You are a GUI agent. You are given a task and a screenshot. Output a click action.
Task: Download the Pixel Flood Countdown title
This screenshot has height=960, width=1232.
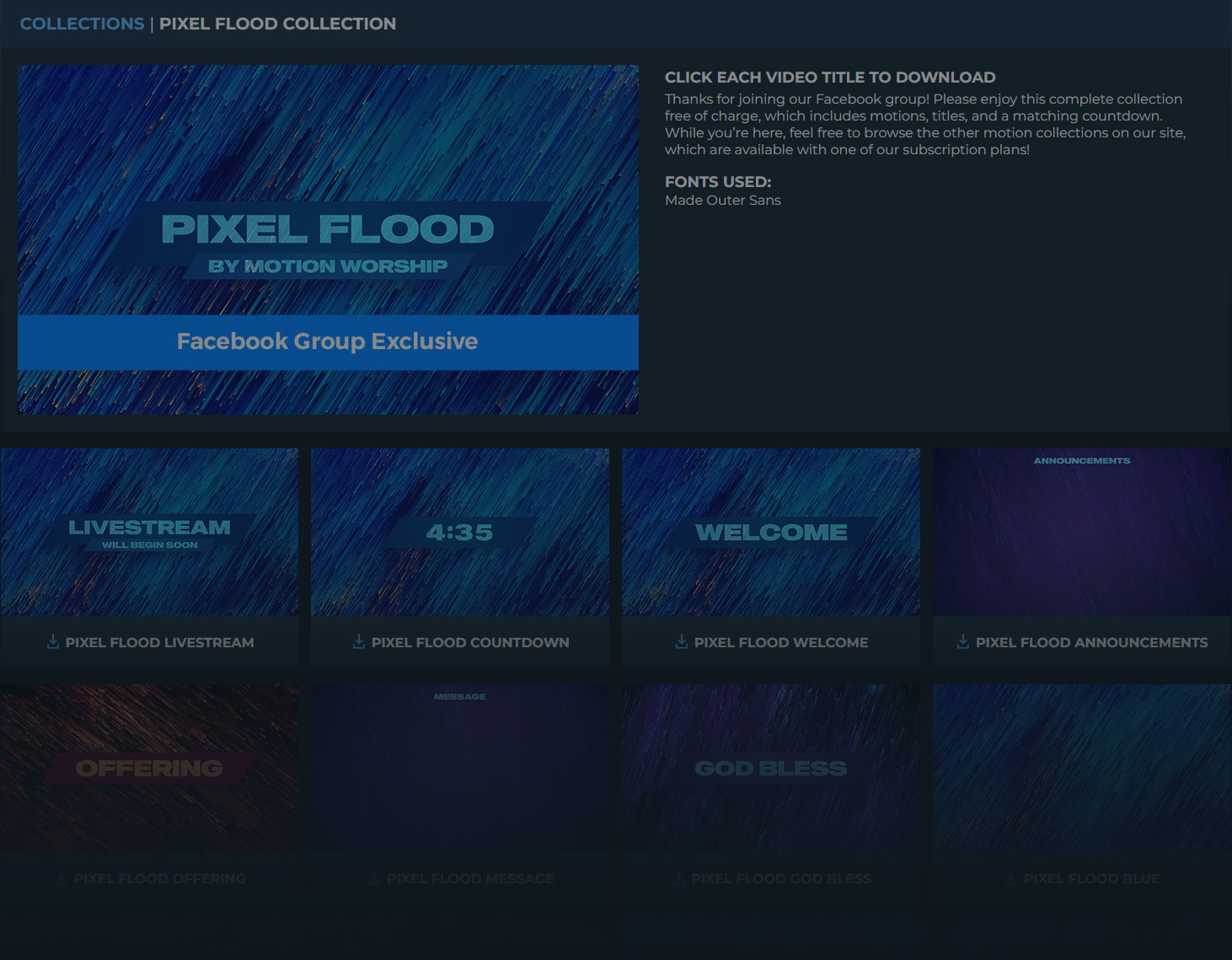tap(470, 642)
